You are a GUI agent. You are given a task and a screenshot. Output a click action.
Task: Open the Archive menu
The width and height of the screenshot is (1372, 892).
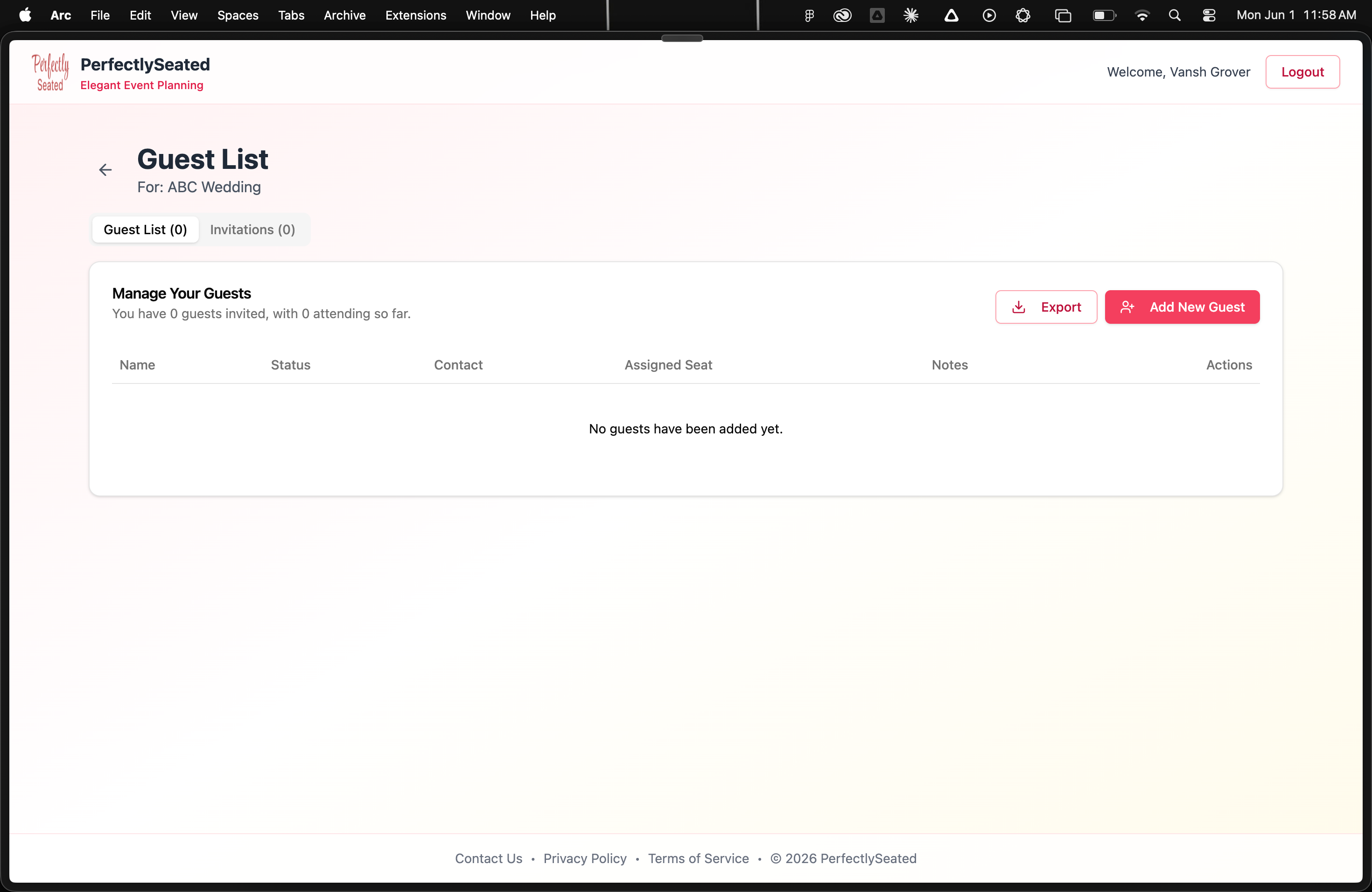click(x=345, y=15)
